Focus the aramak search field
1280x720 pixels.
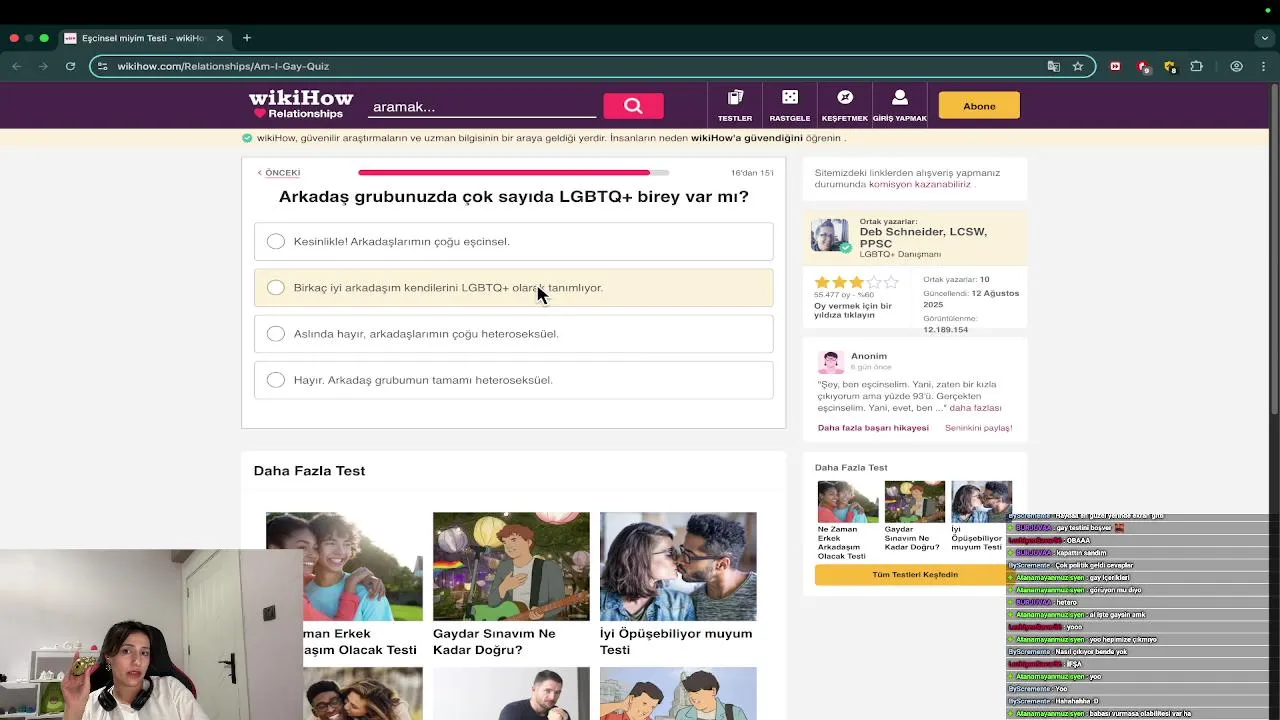(482, 107)
